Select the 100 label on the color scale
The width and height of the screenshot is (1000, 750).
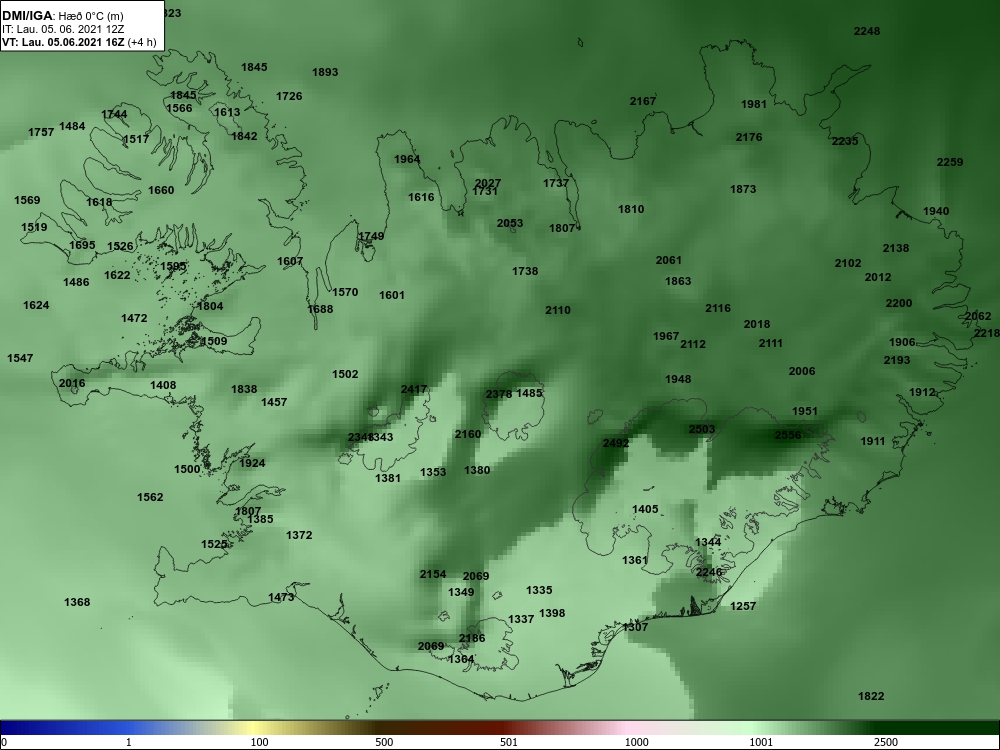(x=259, y=742)
